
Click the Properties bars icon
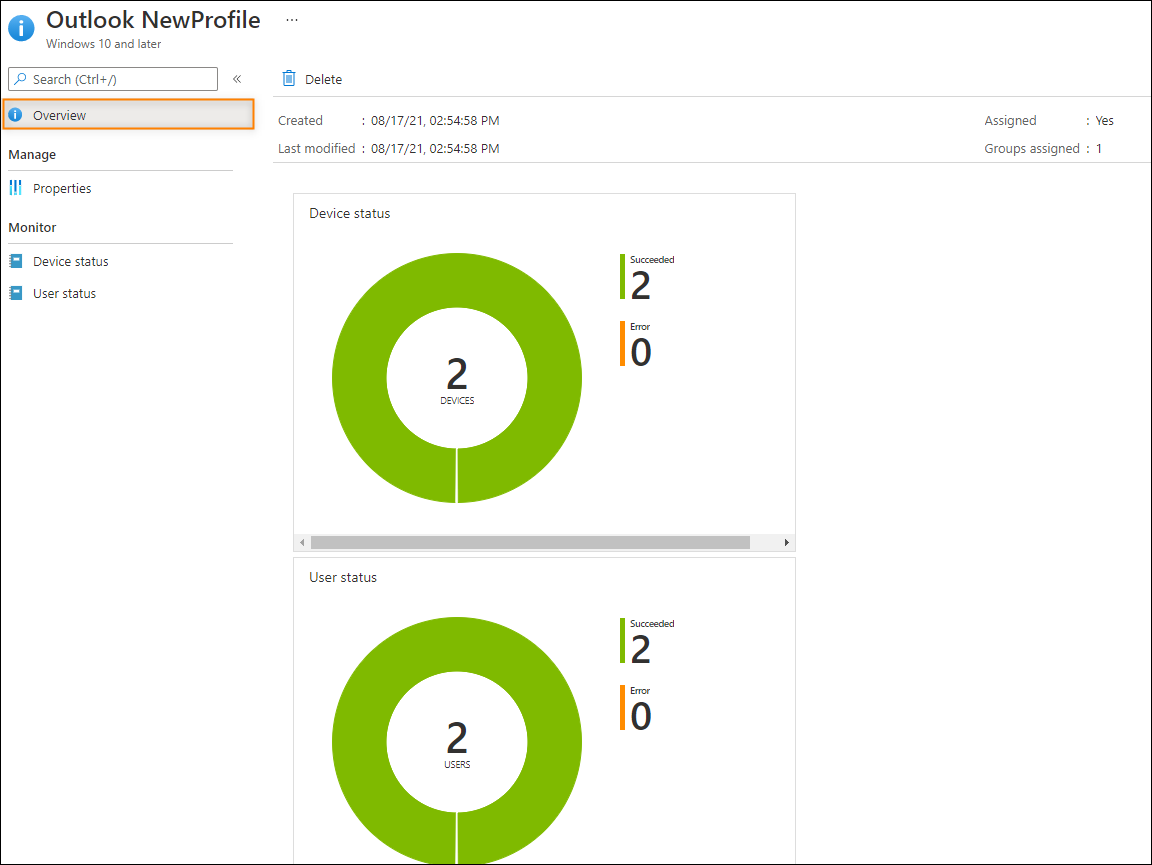pyautogui.click(x=15, y=188)
